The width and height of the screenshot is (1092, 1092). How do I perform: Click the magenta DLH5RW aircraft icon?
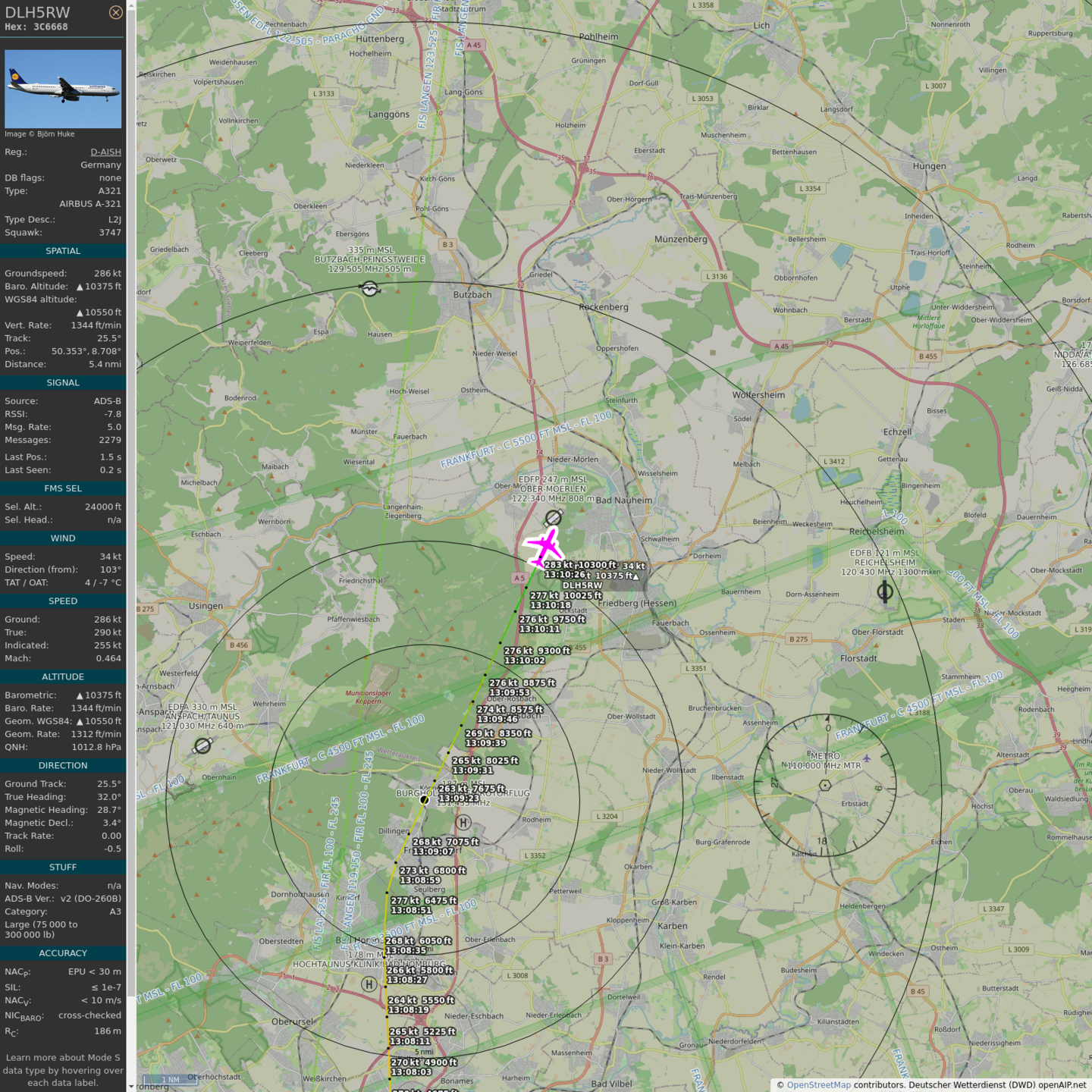[544, 547]
